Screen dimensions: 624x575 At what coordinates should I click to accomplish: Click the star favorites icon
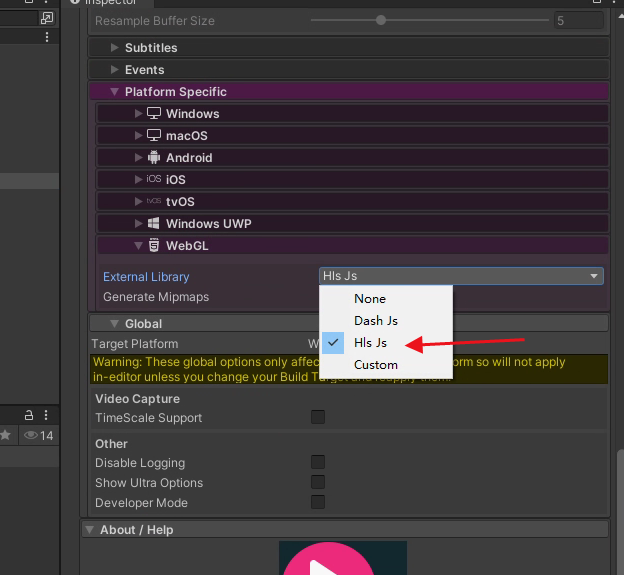6,435
